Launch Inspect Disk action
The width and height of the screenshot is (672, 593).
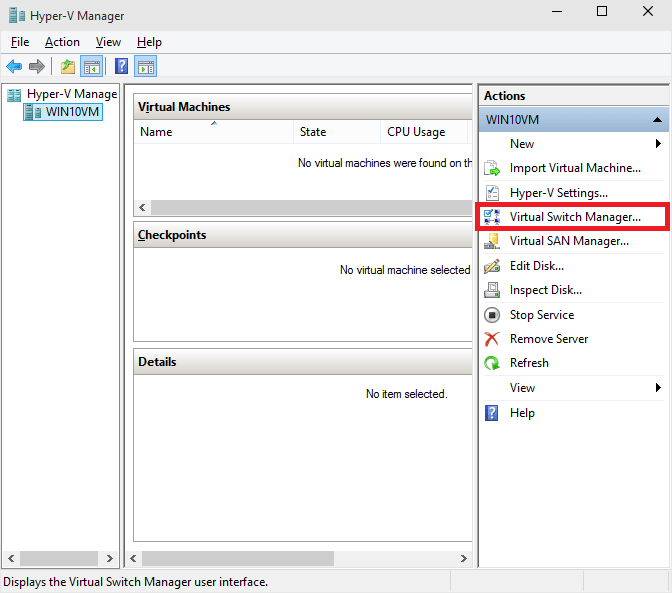tap(546, 290)
